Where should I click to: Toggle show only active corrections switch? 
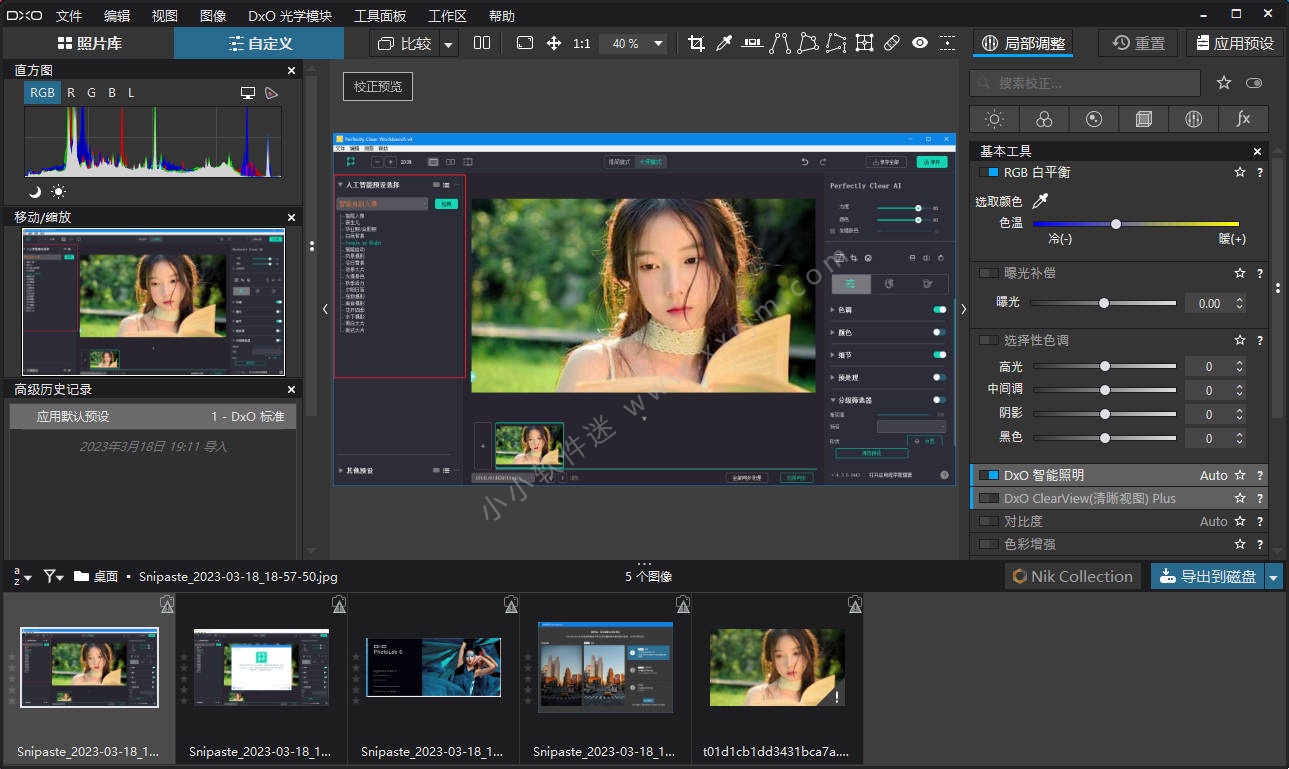point(1254,83)
